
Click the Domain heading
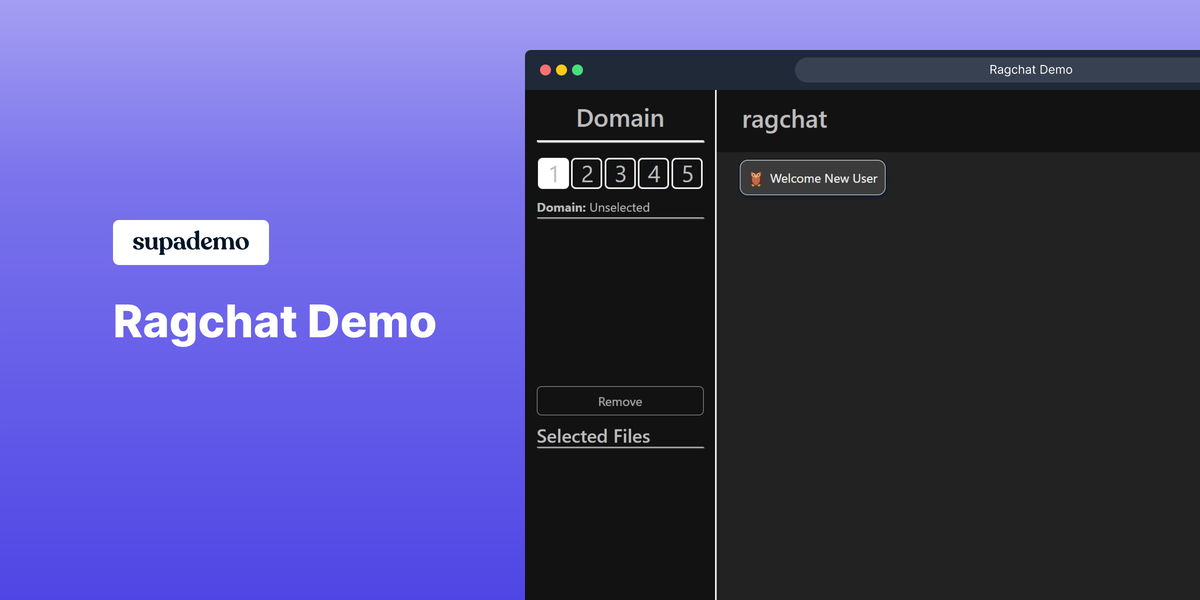[x=620, y=118]
